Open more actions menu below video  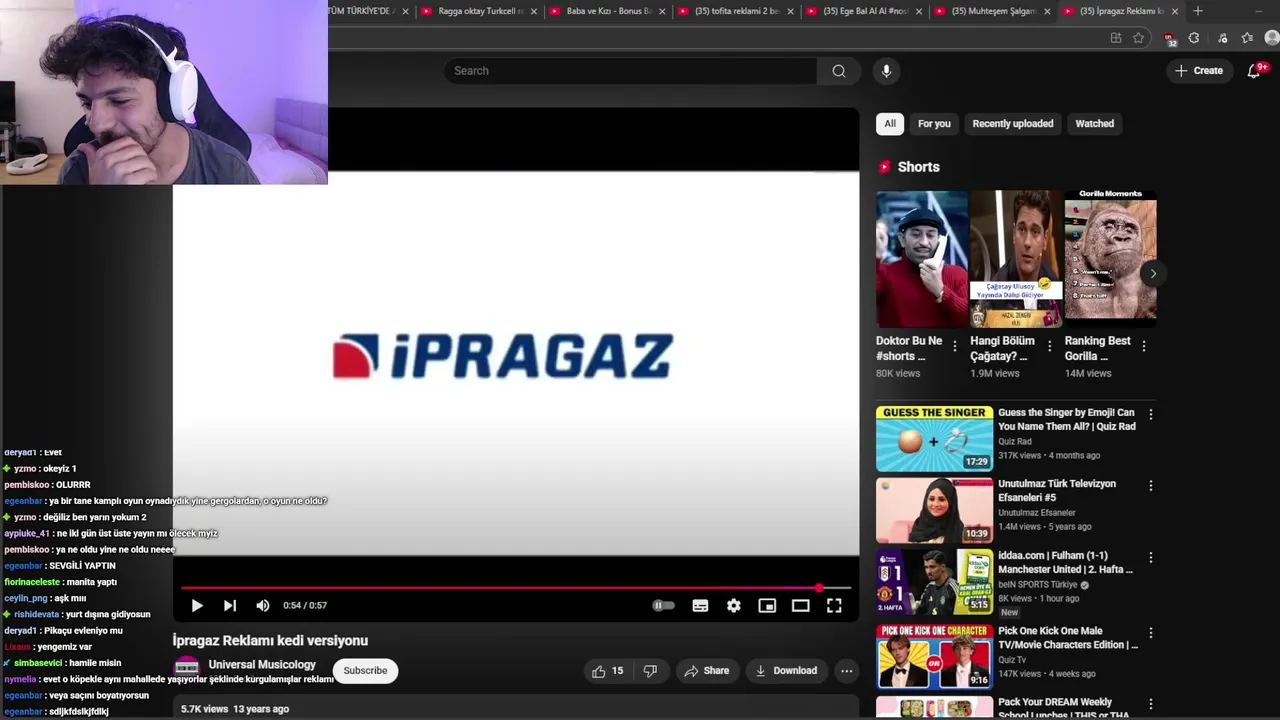[x=847, y=671]
